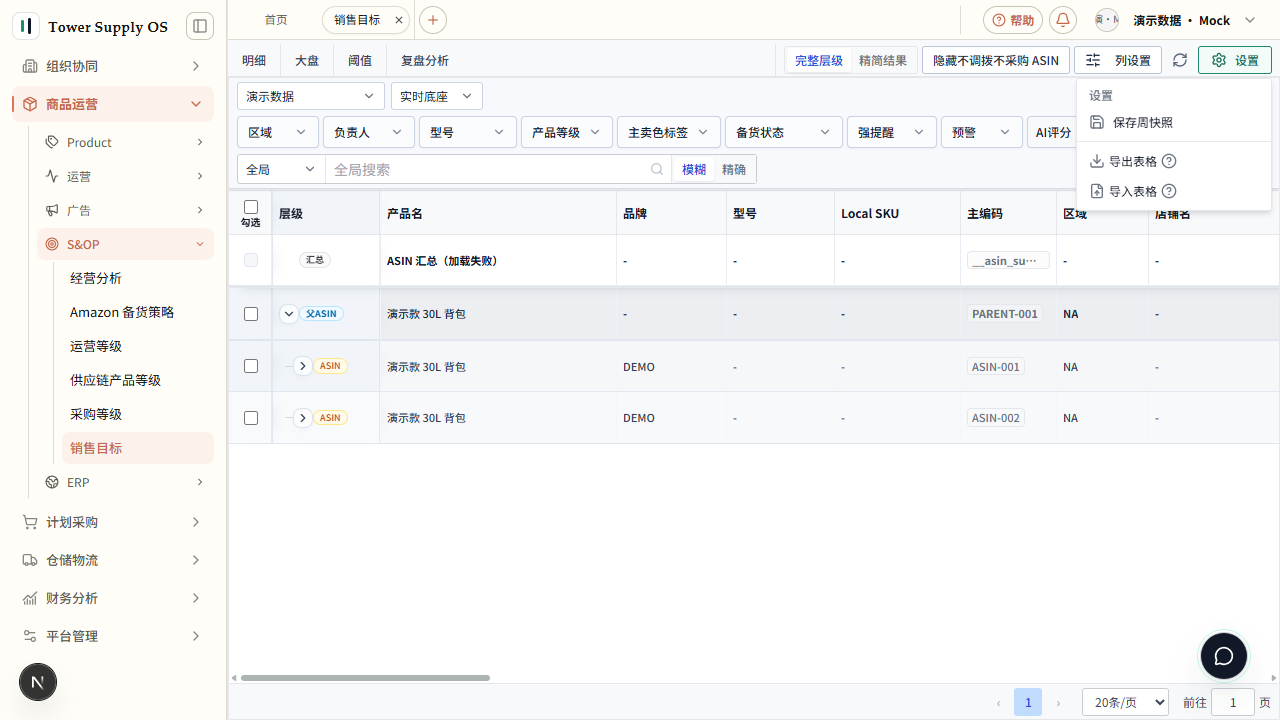Screen dimensions: 1280x720
Task: Open Amazon 备货策略 in sidebar
Action: pos(122,312)
